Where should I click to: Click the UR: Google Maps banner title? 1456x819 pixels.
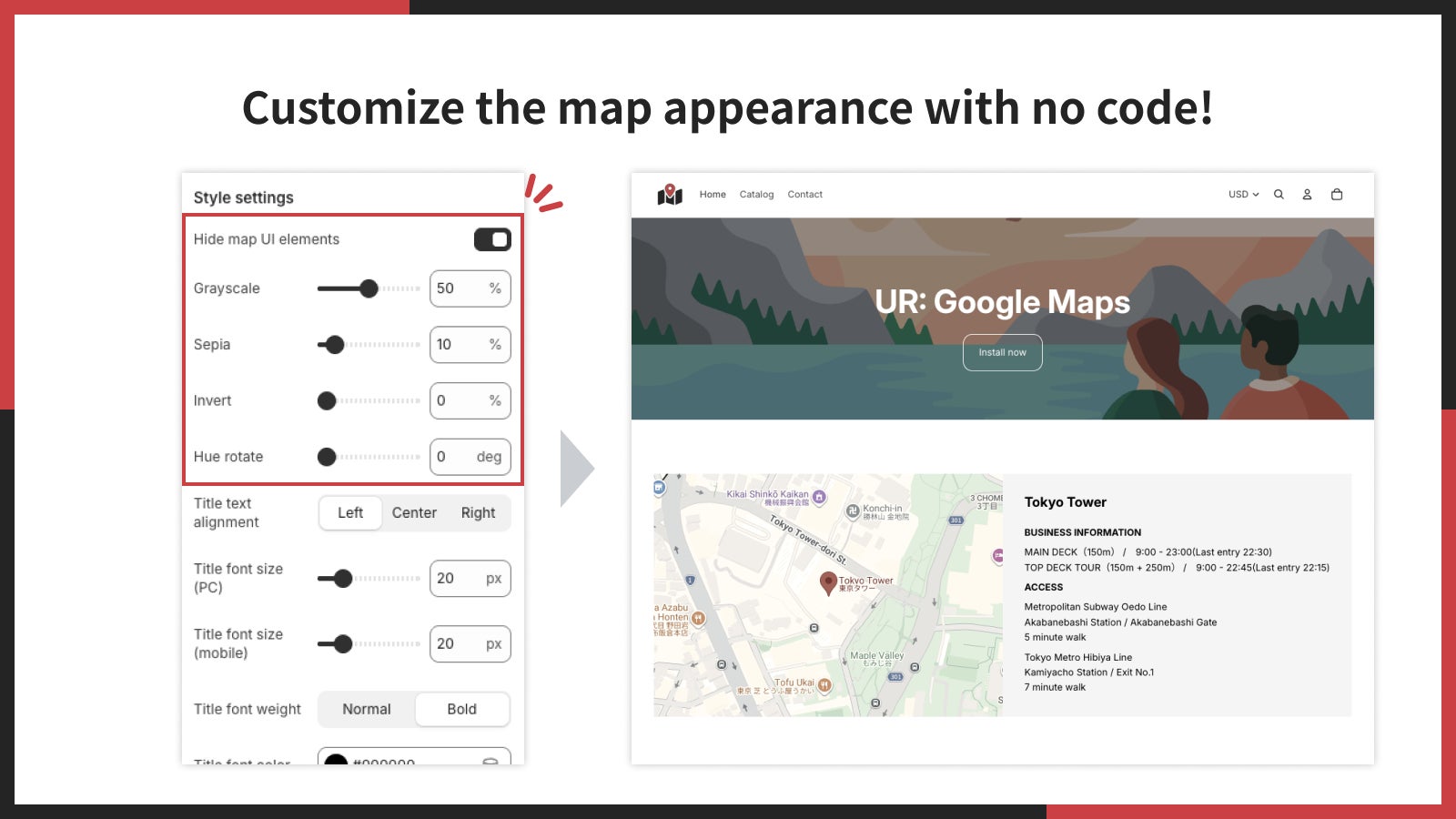pyautogui.click(x=1002, y=302)
